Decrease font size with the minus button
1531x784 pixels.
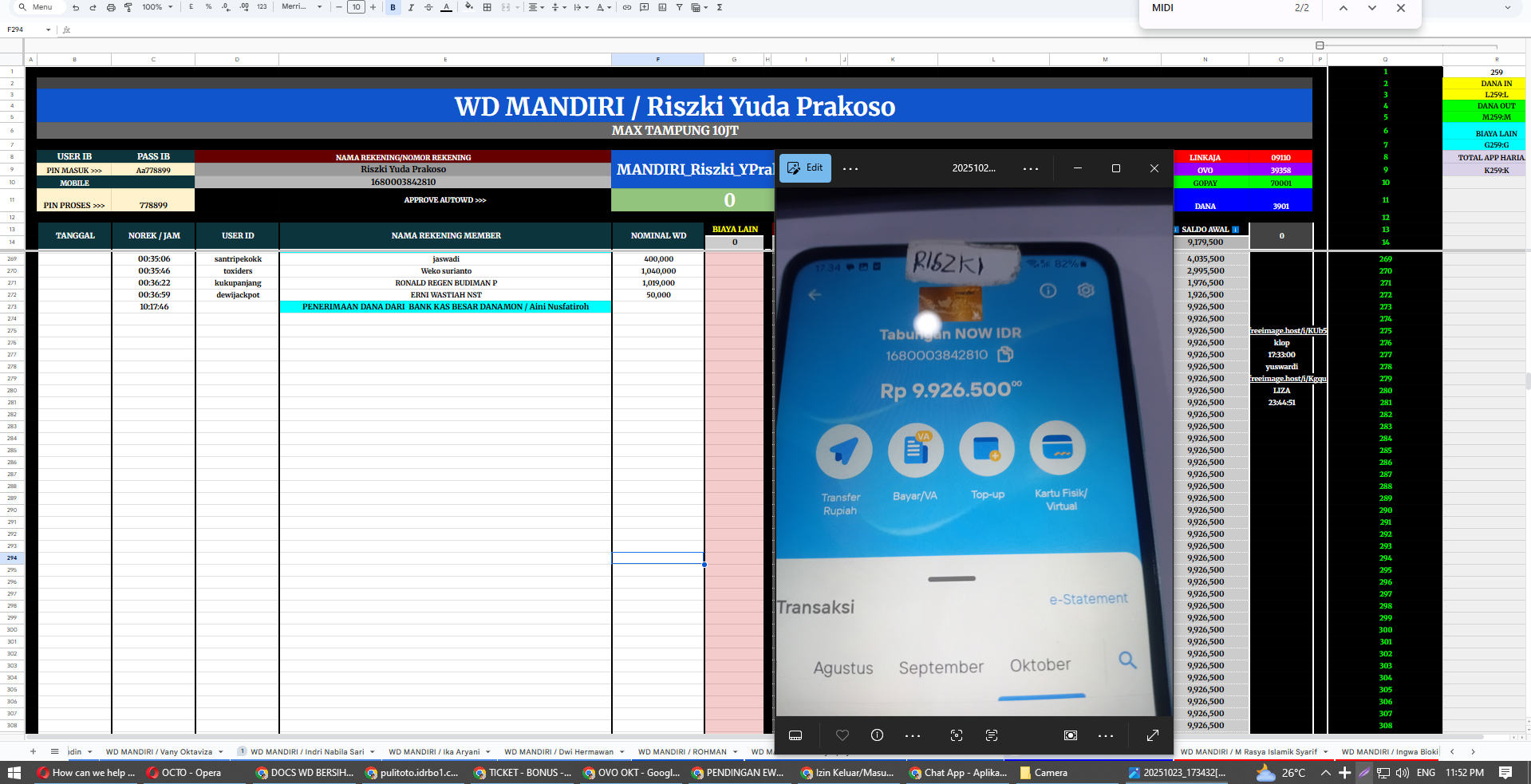pyautogui.click(x=339, y=7)
